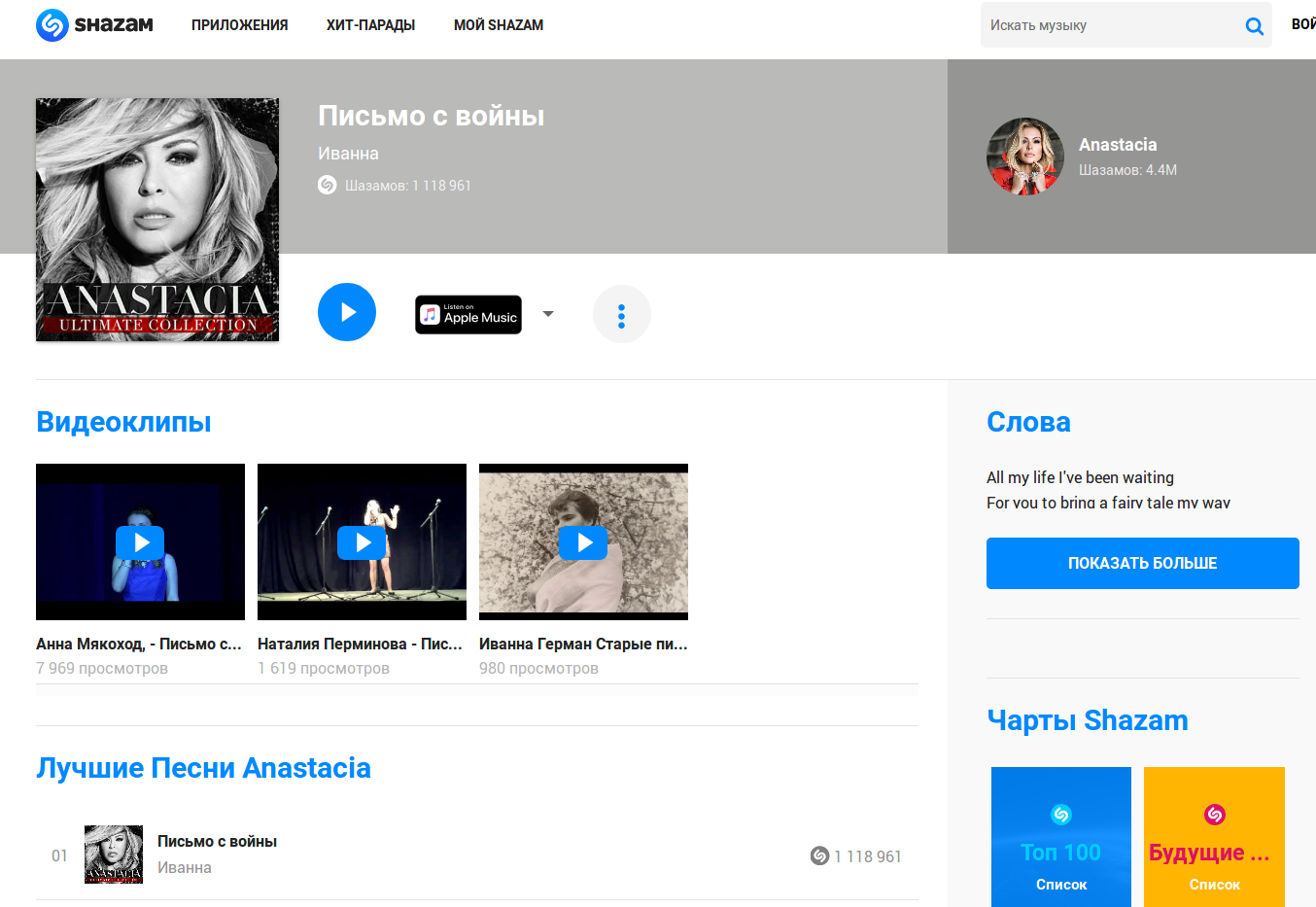Click lyric line All my life I've been waiting
Viewport: 1316px width, 907px height.
1080,477
